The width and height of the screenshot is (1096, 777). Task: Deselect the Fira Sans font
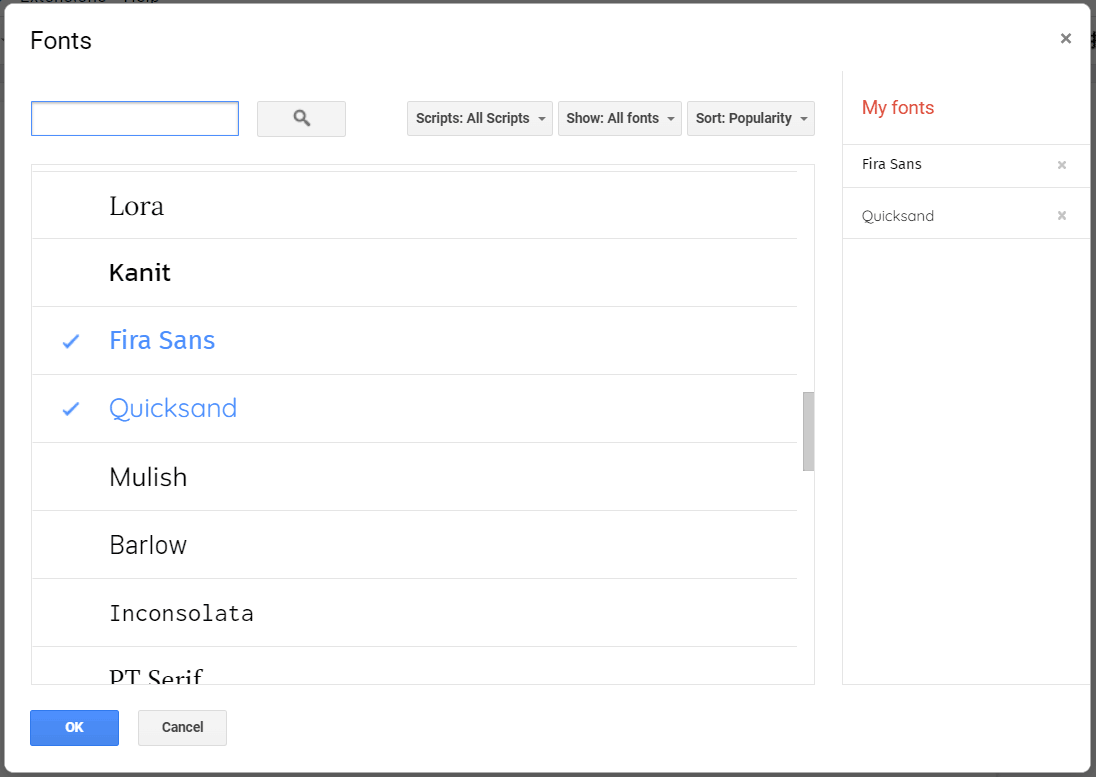pos(162,340)
